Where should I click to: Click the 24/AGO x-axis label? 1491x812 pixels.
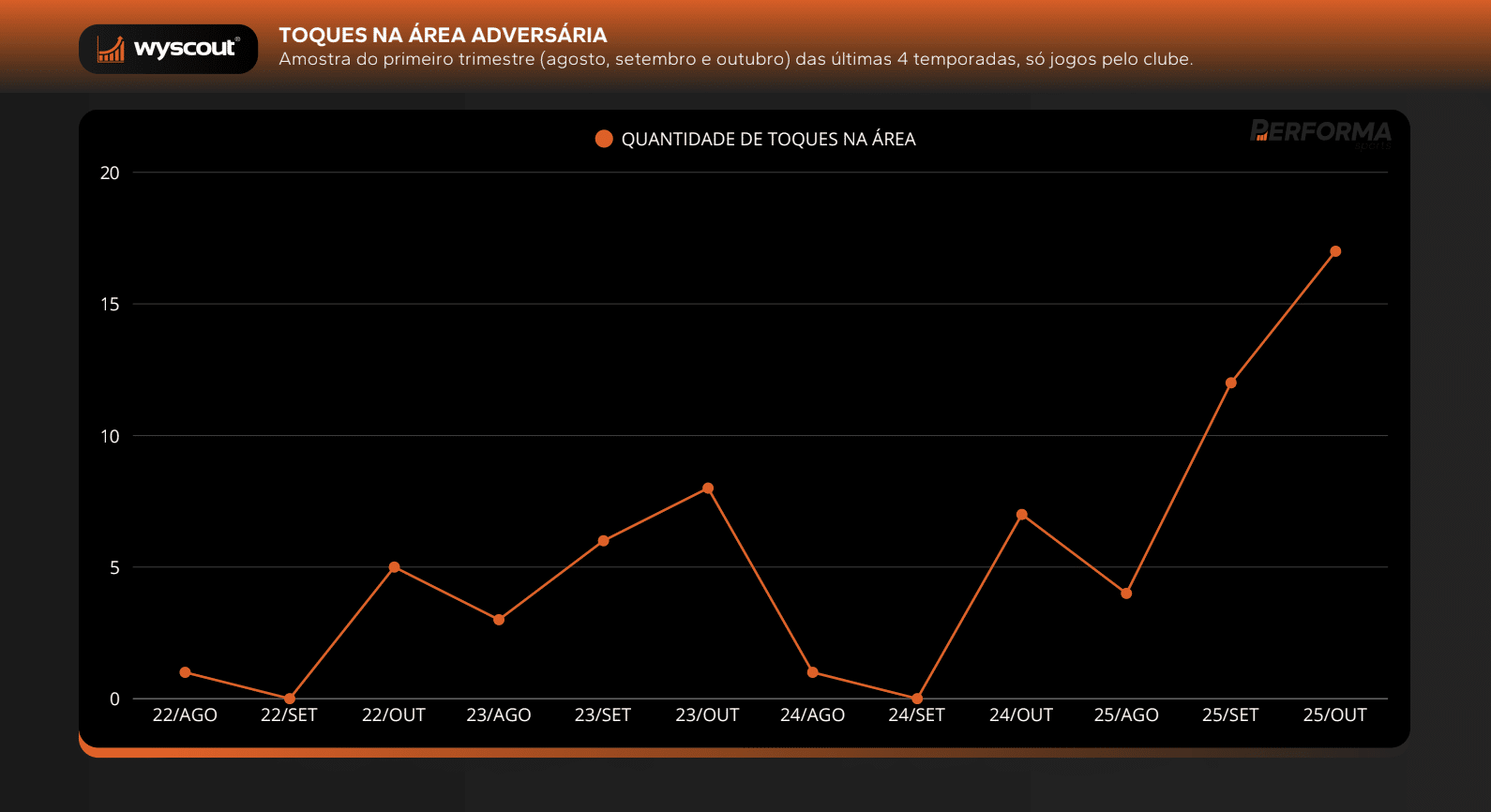click(812, 715)
